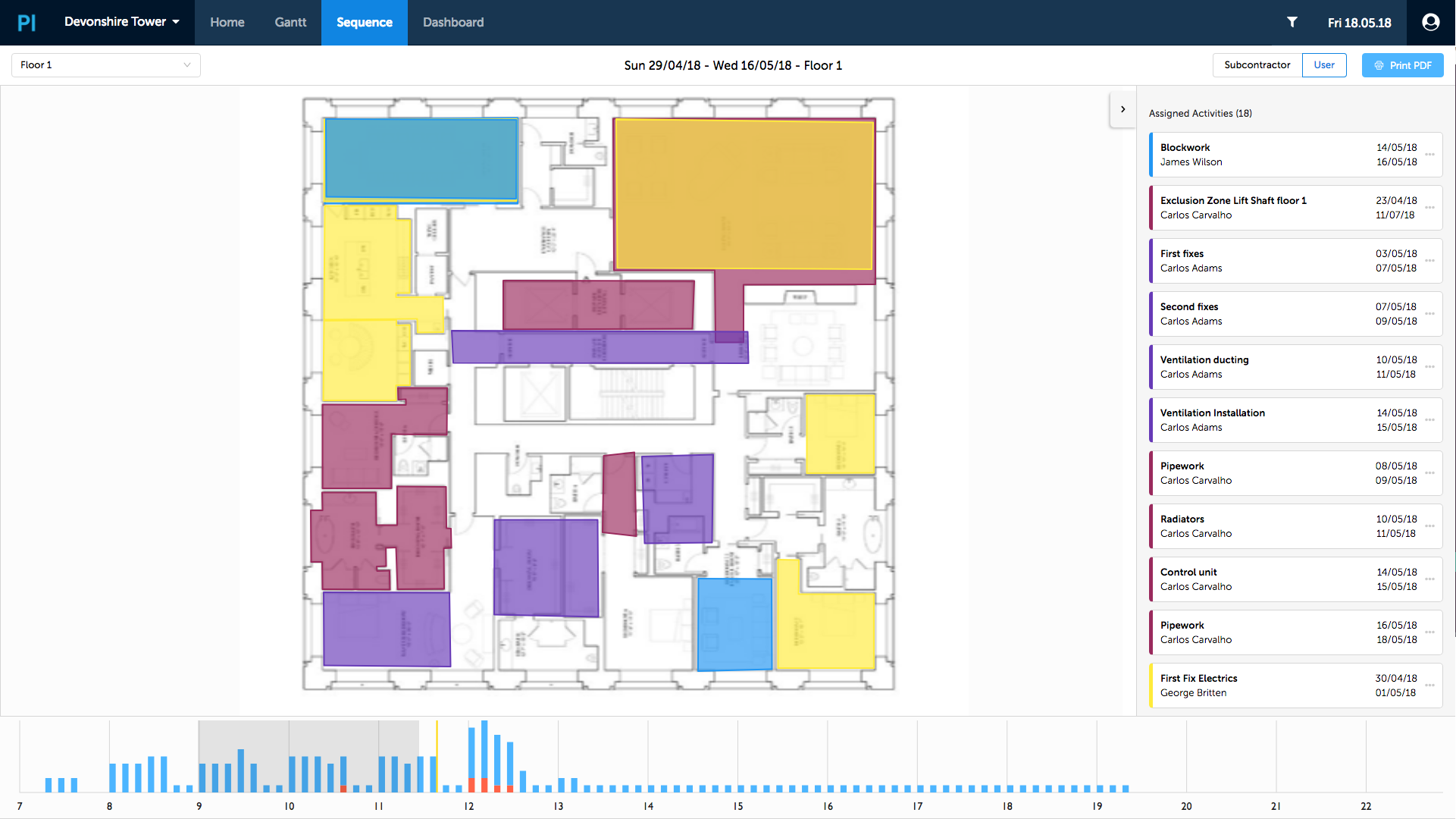
Task: Enable the User view toggle
Action: tap(1324, 65)
